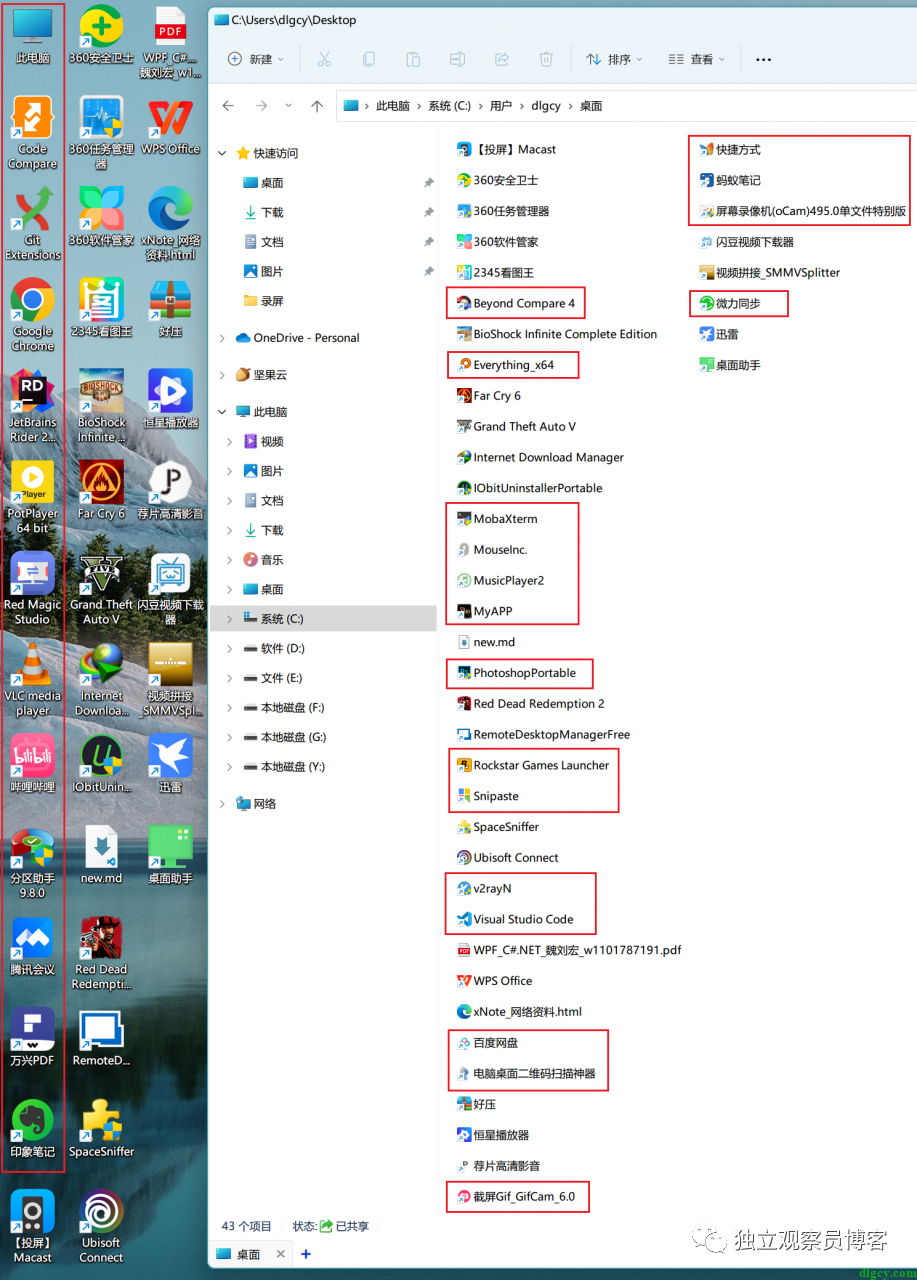Click the Rename icon in Explorer toolbar
This screenshot has width=917, height=1280.
pyautogui.click(x=457, y=59)
